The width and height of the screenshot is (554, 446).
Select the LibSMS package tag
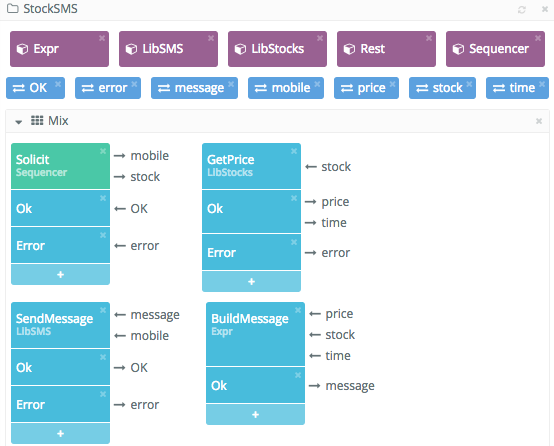pyautogui.click(x=169, y=49)
